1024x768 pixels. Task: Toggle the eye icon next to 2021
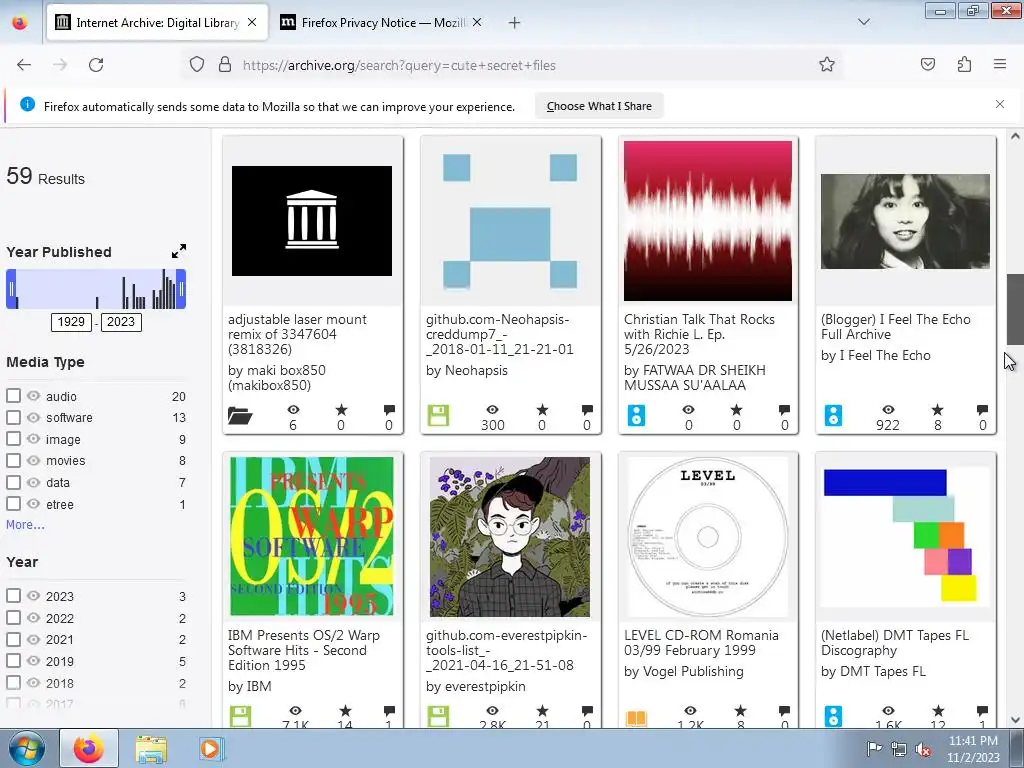(33, 639)
